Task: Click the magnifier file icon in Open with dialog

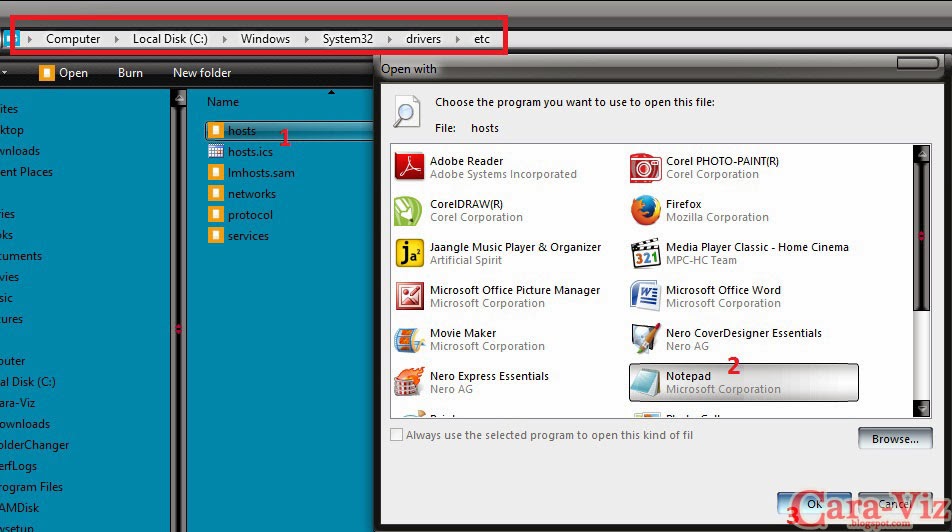Action: pos(406,111)
